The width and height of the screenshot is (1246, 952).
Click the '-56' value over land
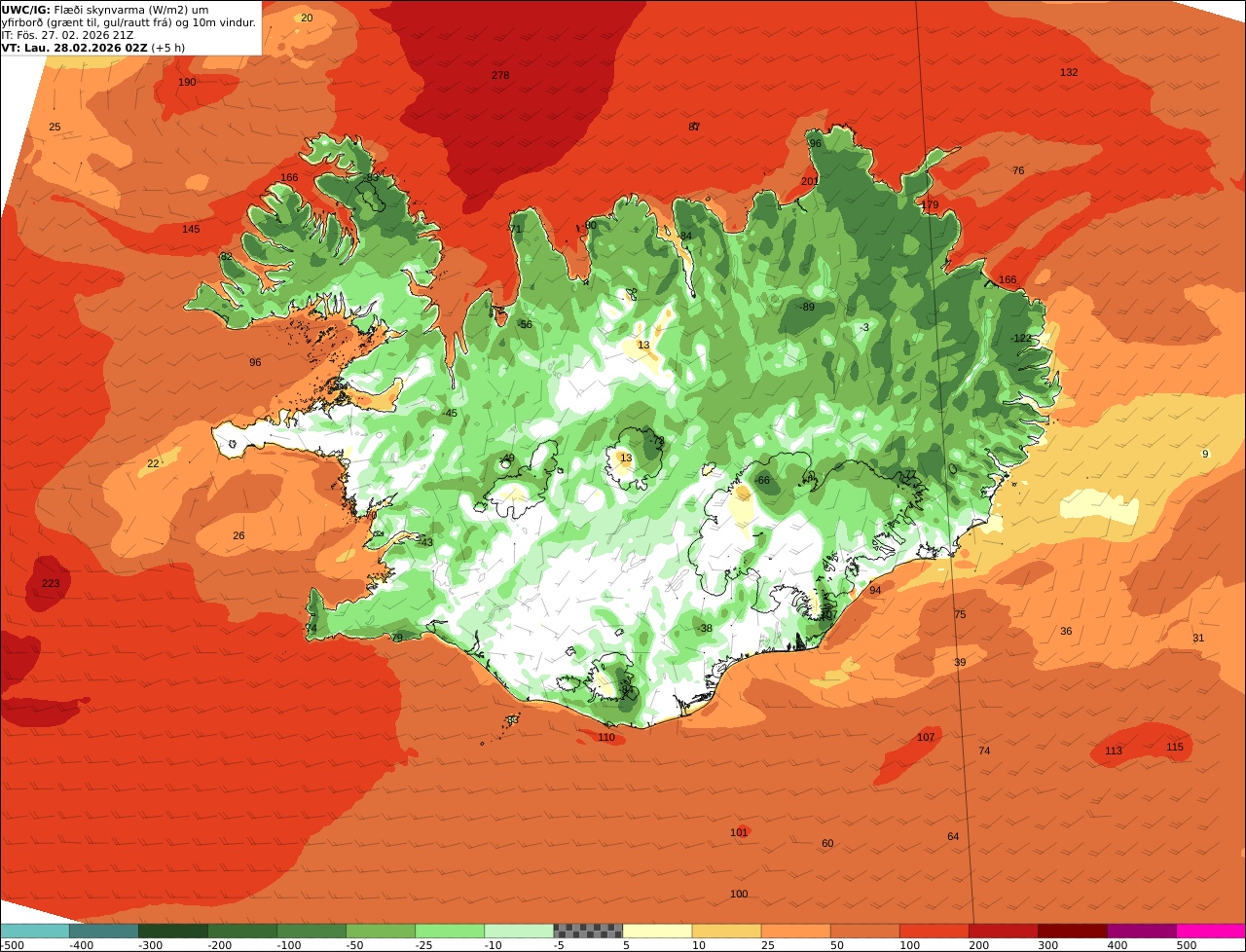pyautogui.click(x=525, y=324)
